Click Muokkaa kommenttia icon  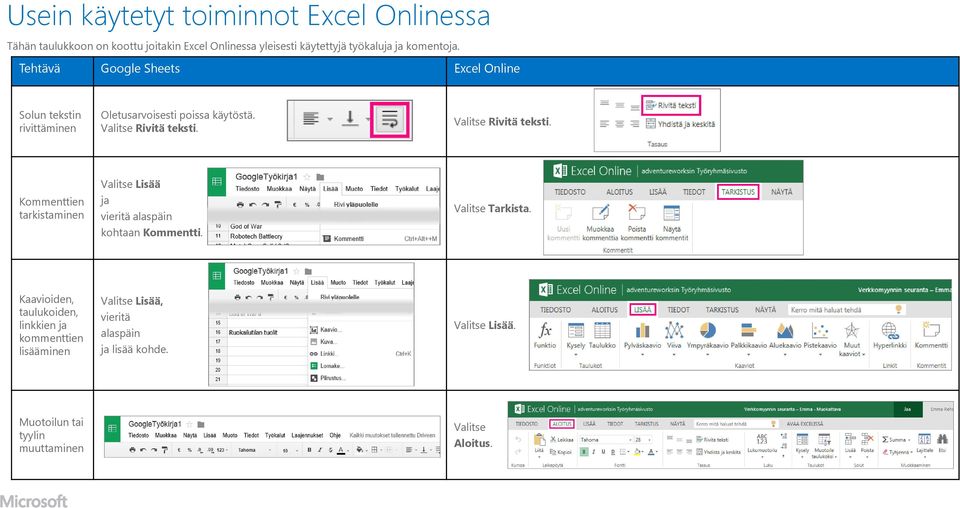click(x=600, y=212)
